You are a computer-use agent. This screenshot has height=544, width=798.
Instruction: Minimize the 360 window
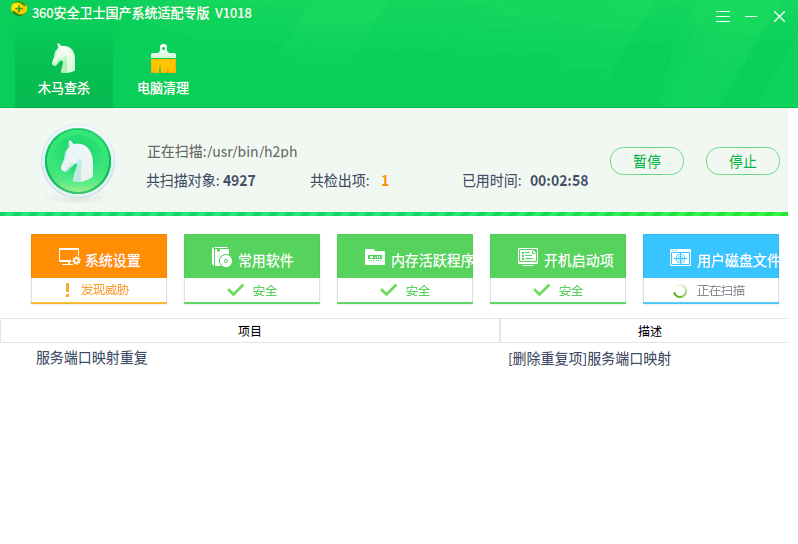(751, 17)
